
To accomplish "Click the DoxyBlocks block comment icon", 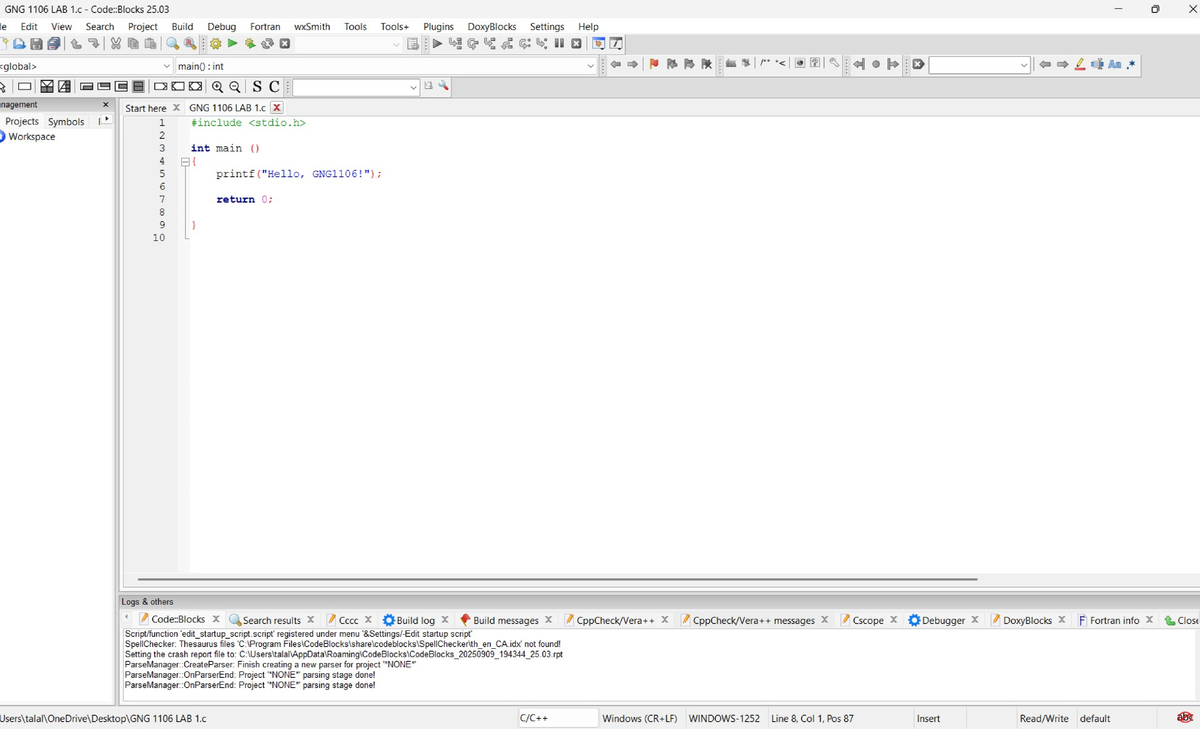I will [x=765, y=64].
